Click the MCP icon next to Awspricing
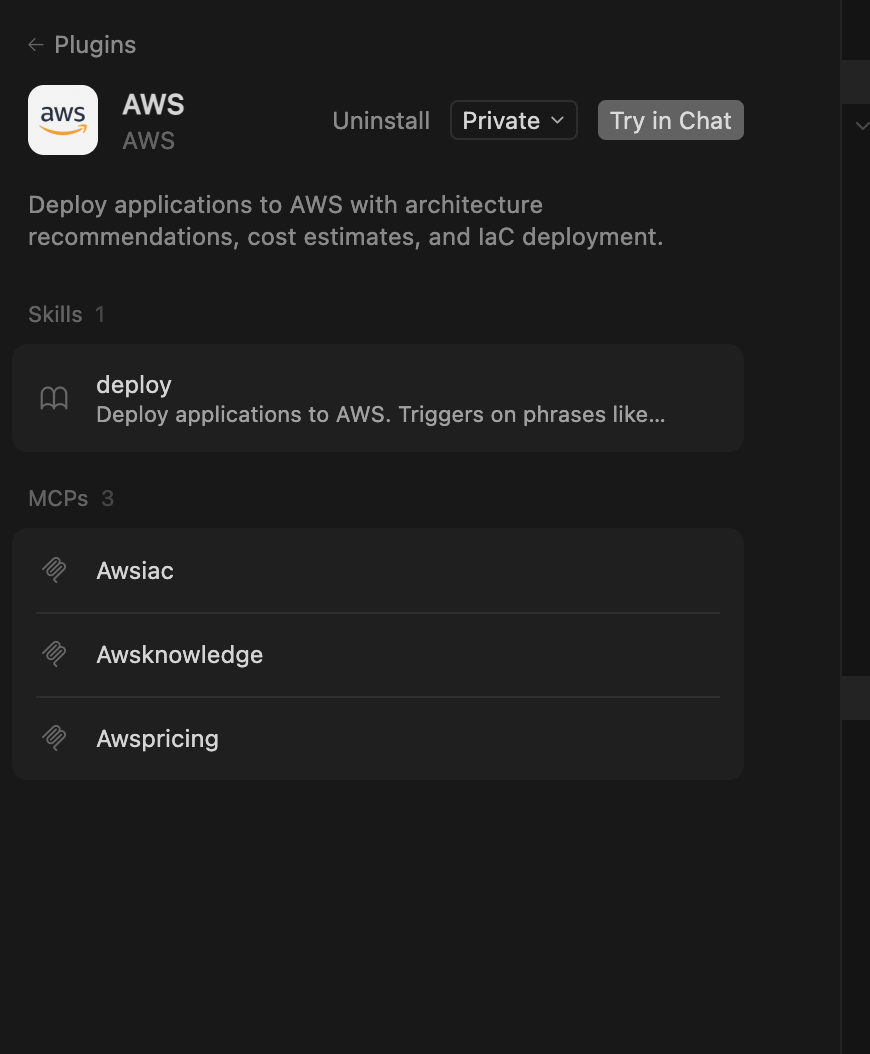The height and width of the screenshot is (1054, 870). 55,738
